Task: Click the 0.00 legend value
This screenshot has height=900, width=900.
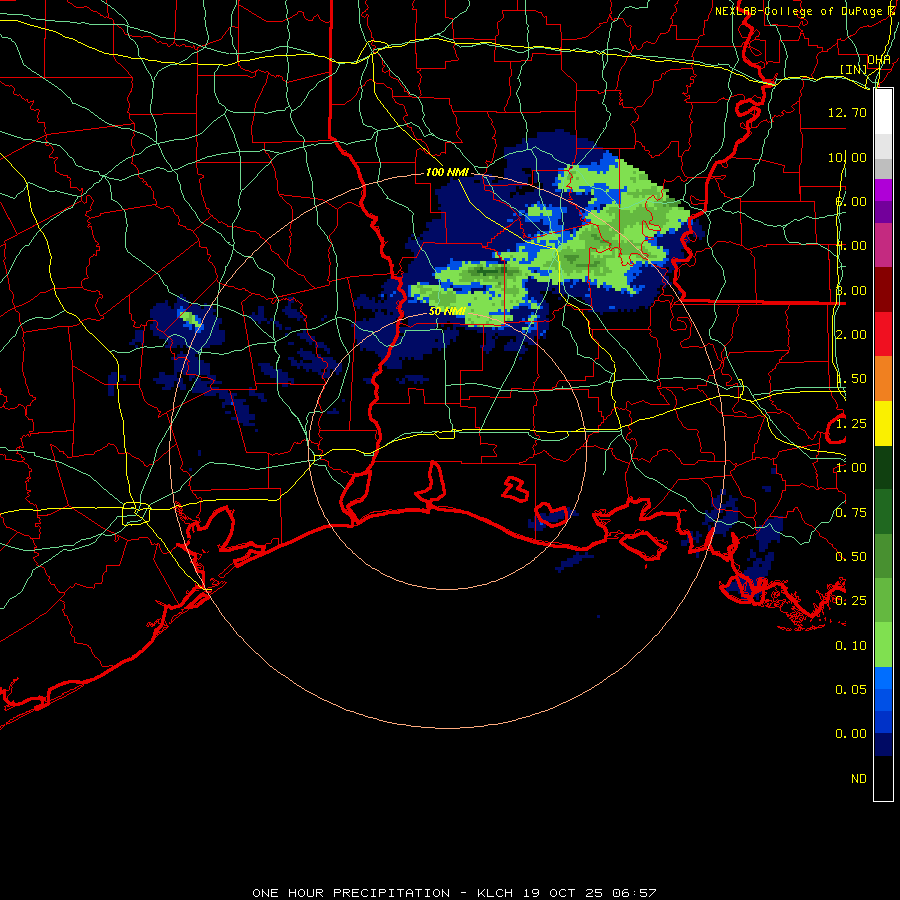Action: [x=851, y=734]
